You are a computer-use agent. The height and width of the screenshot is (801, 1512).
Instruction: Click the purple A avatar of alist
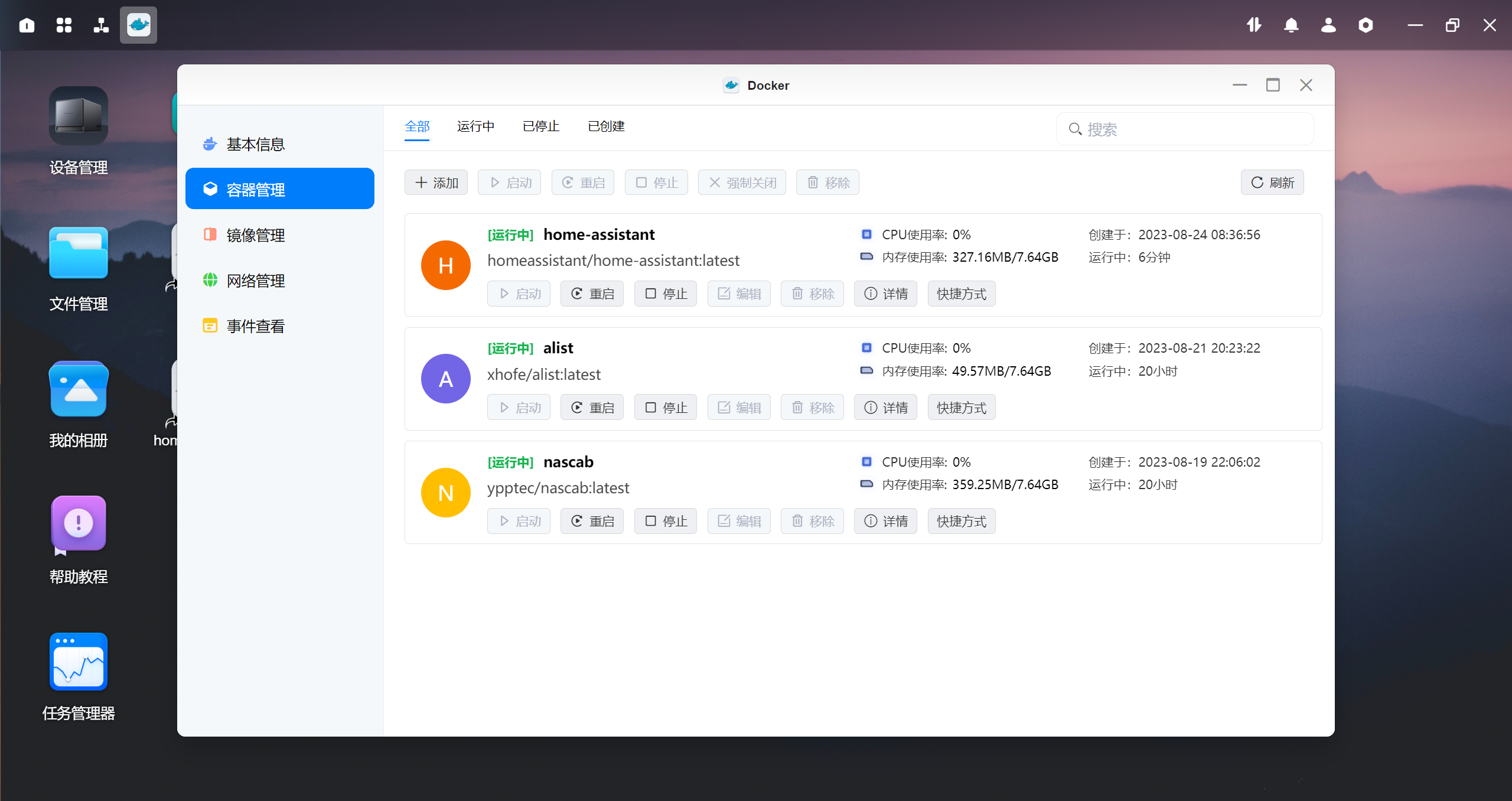coord(446,379)
